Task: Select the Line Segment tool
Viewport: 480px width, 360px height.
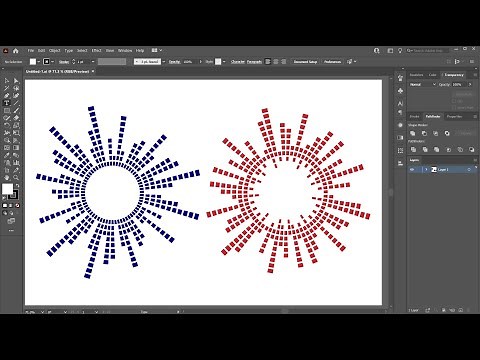Action: (x=16, y=103)
